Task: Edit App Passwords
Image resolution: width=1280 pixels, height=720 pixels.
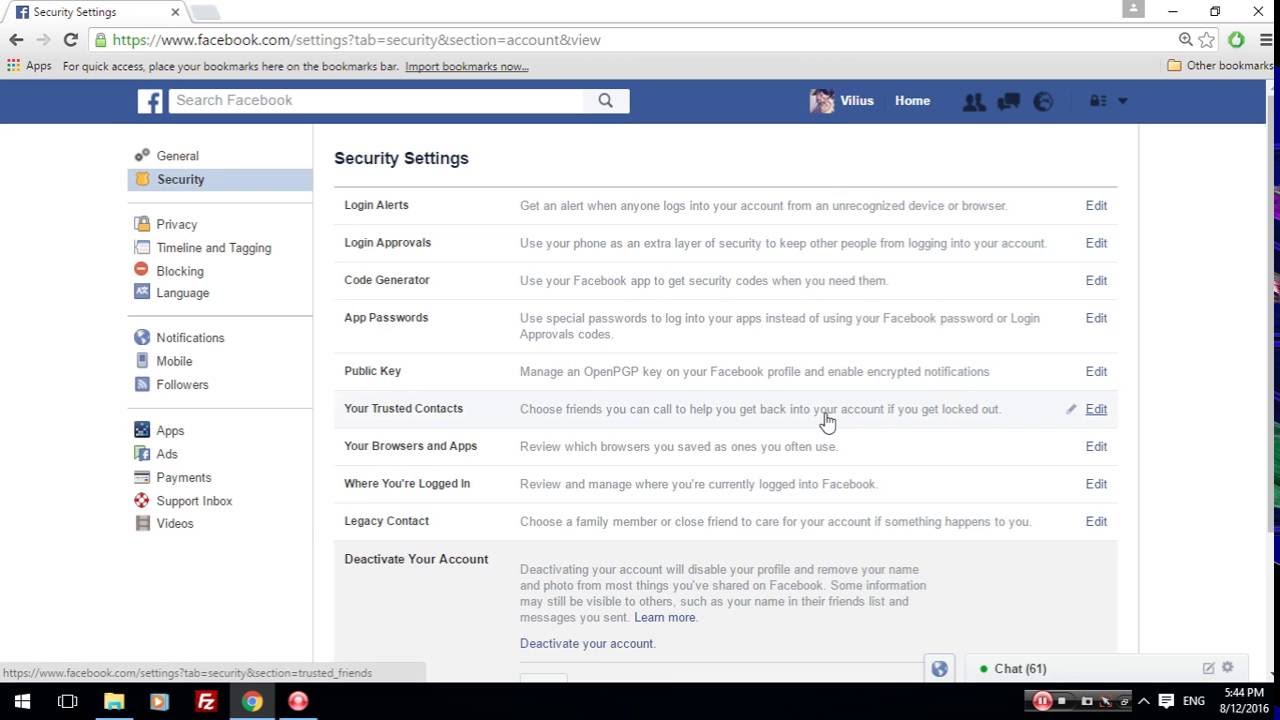Action: (x=1096, y=318)
